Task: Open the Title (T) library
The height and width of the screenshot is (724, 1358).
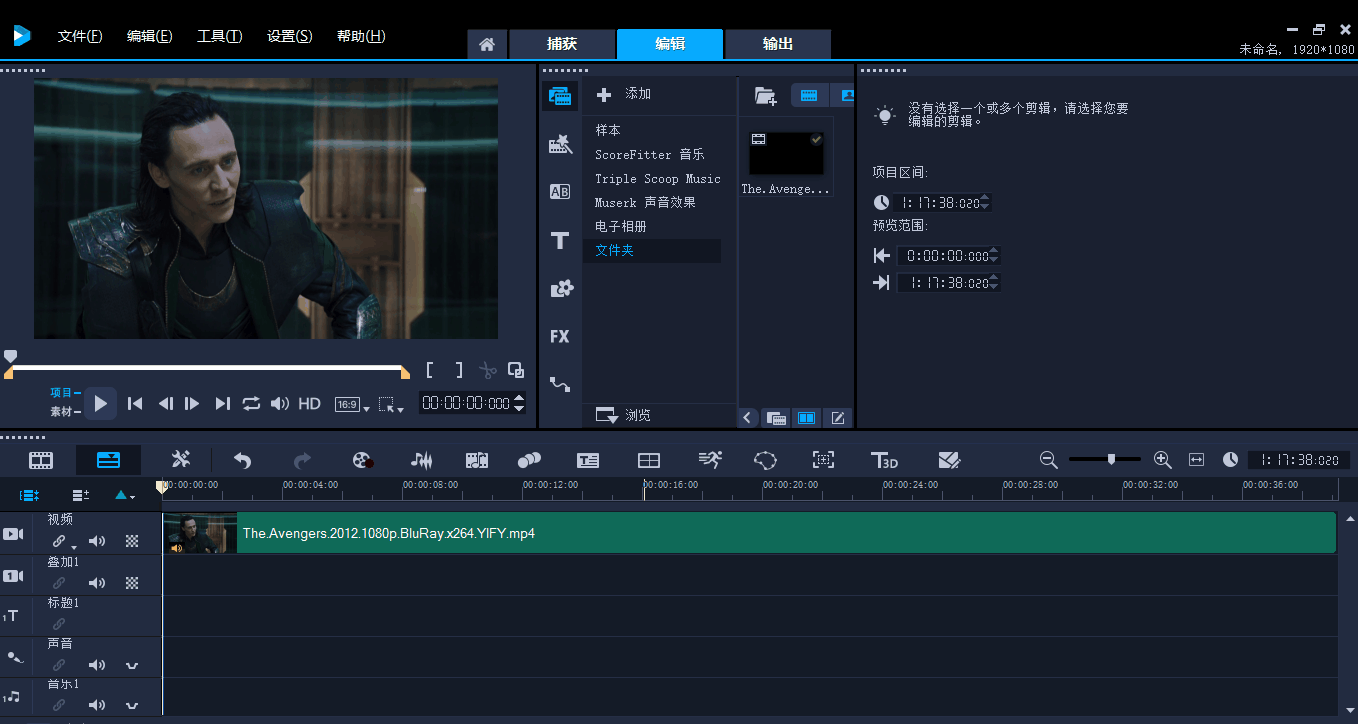Action: (x=560, y=240)
